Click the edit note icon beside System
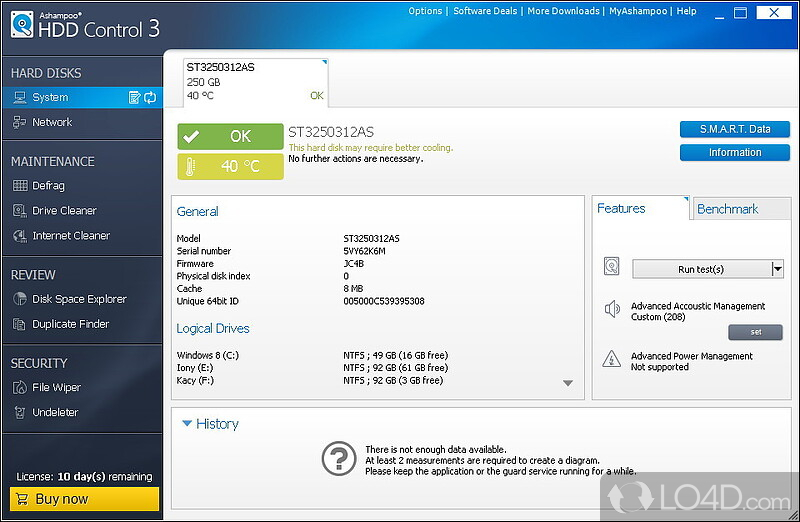 (135, 97)
